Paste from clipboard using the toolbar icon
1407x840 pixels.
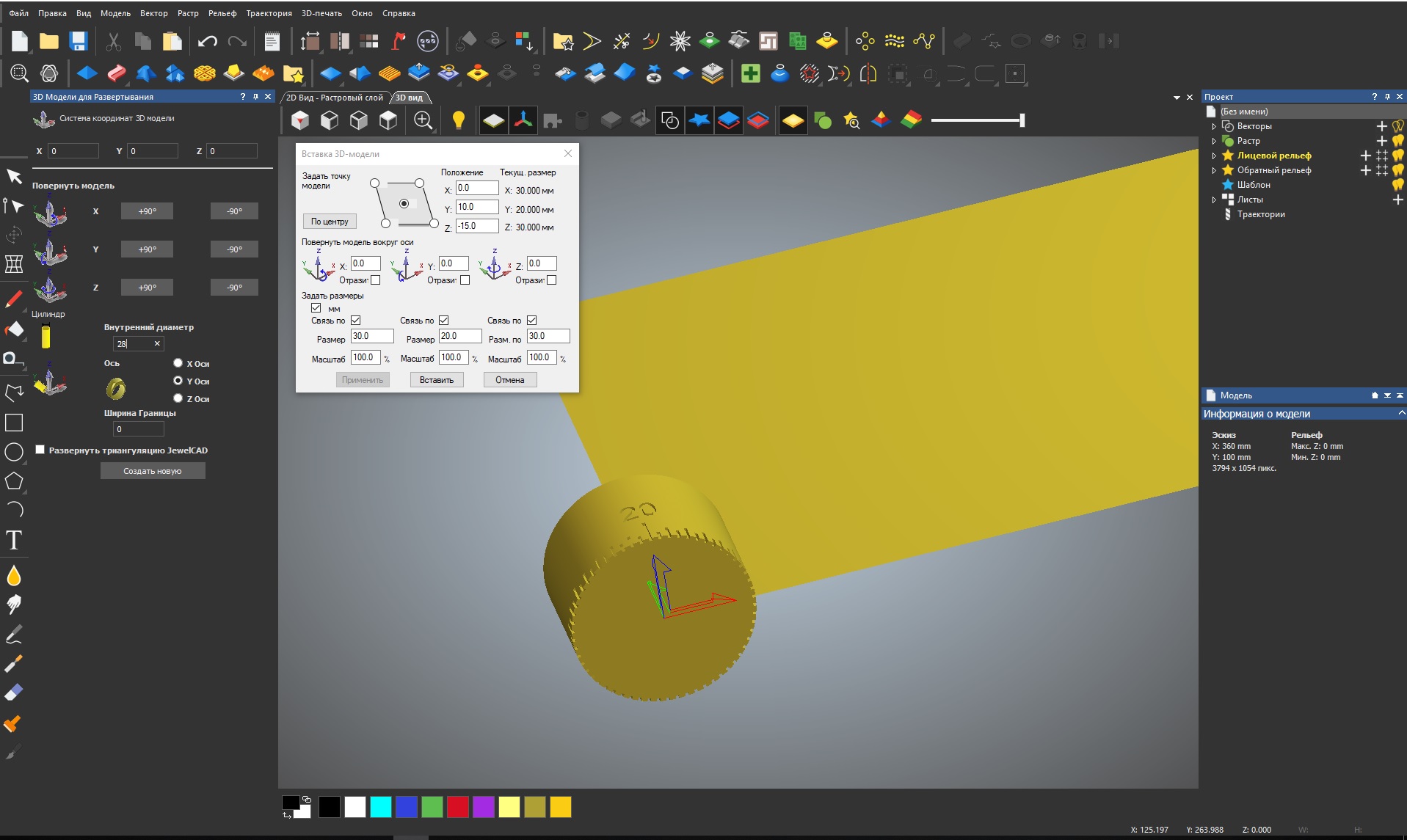tap(172, 41)
